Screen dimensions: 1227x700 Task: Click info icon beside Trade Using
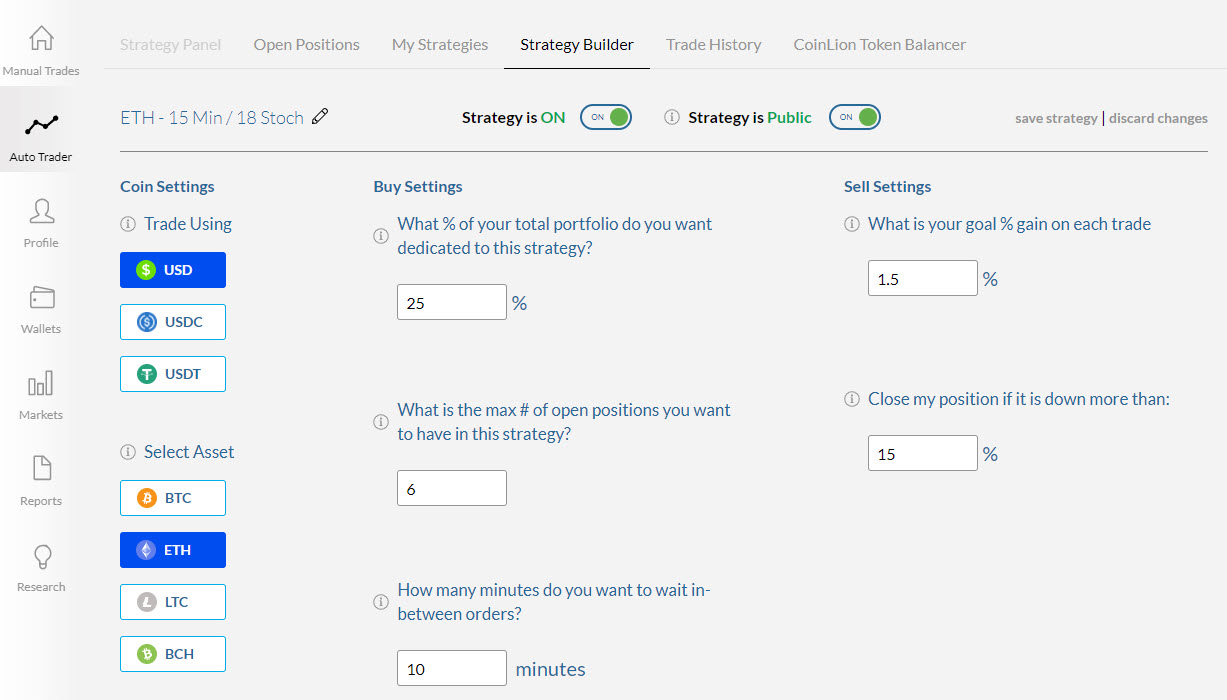(127, 224)
